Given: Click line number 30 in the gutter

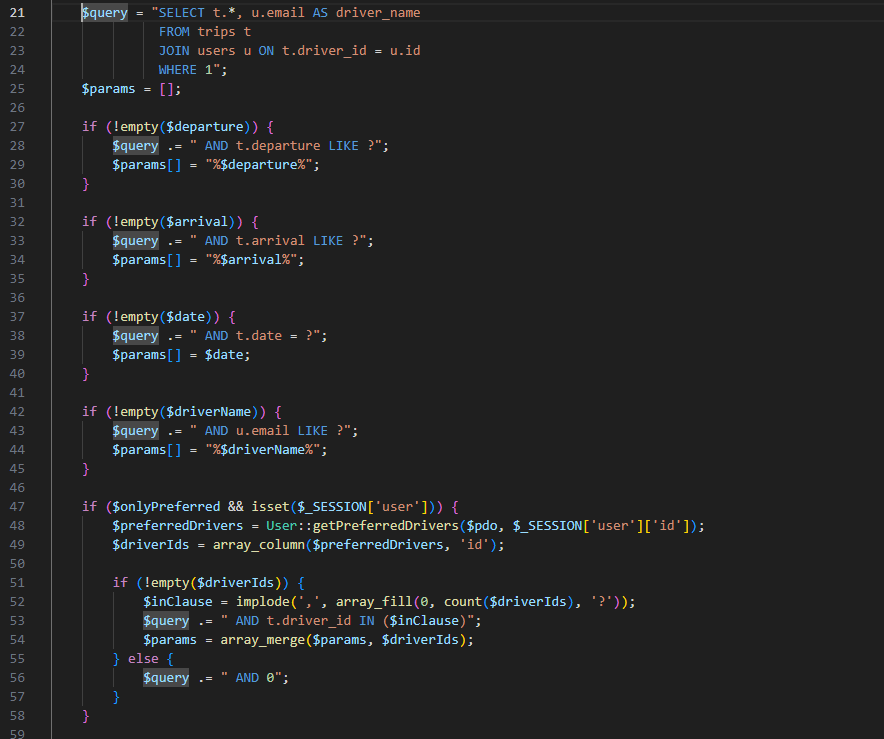Looking at the screenshot, I should click(x=17, y=184).
